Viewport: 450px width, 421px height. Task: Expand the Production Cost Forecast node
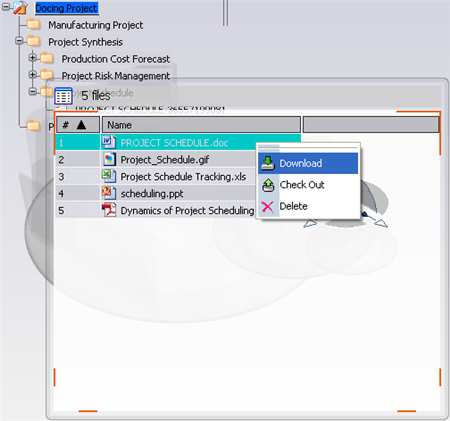tap(32, 58)
